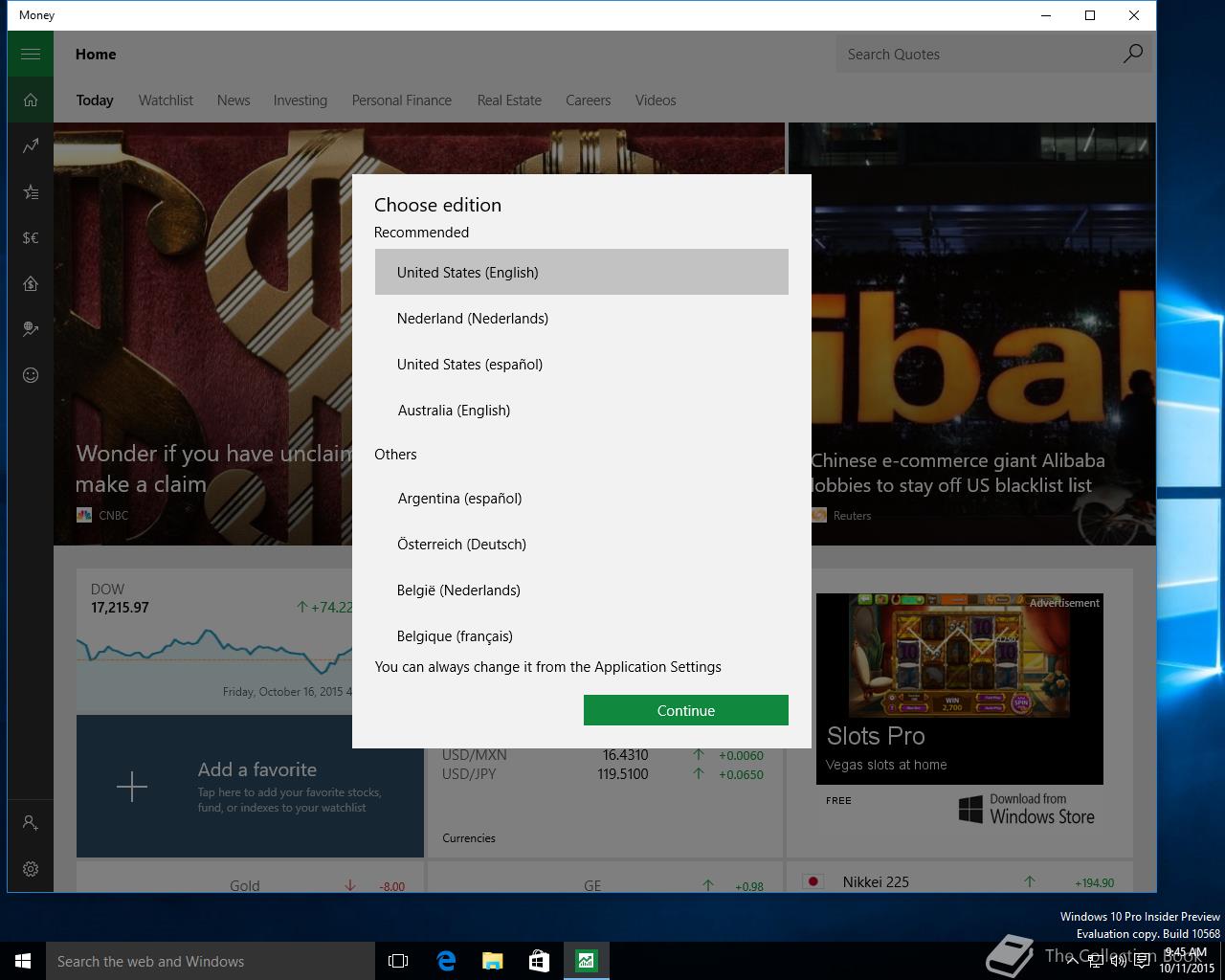Go to Home sidebar icon
The height and width of the screenshot is (980, 1225).
(x=31, y=100)
